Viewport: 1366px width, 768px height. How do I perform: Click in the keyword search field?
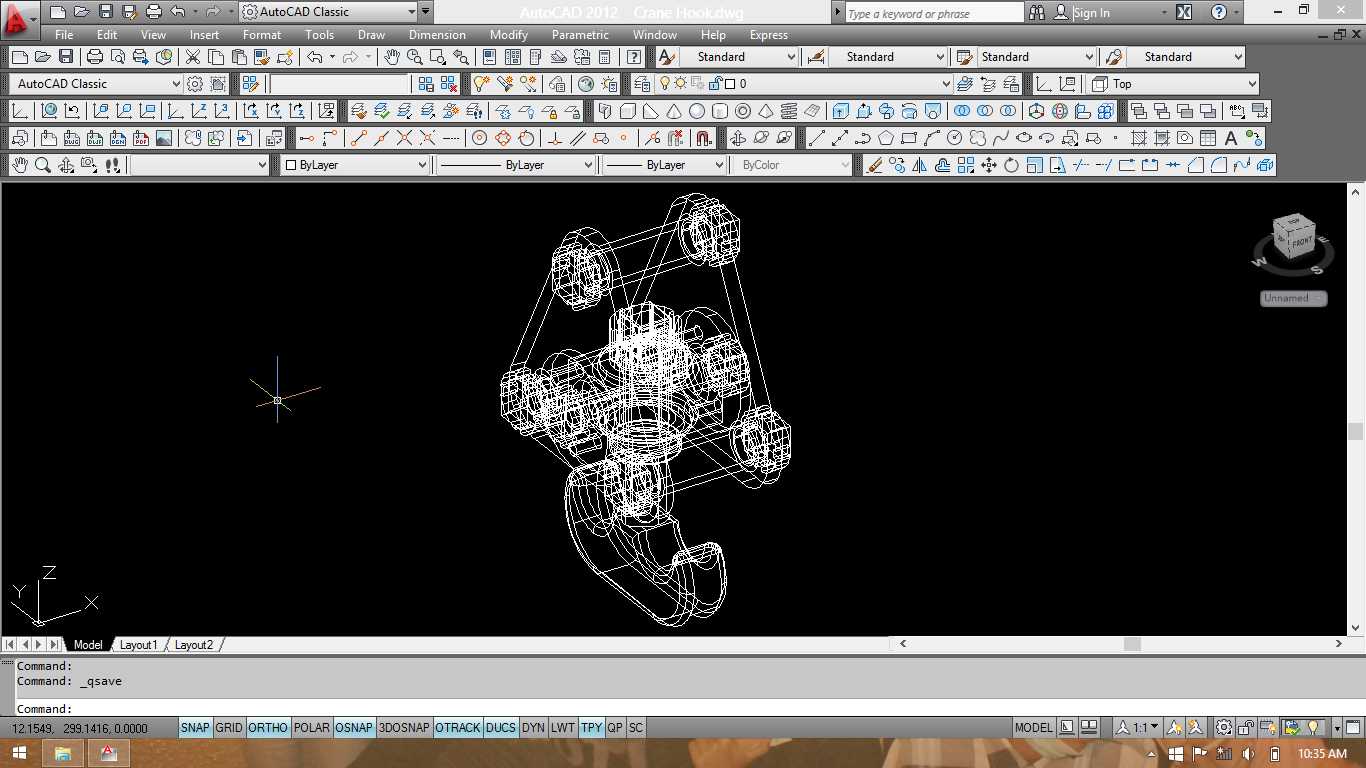tap(934, 13)
